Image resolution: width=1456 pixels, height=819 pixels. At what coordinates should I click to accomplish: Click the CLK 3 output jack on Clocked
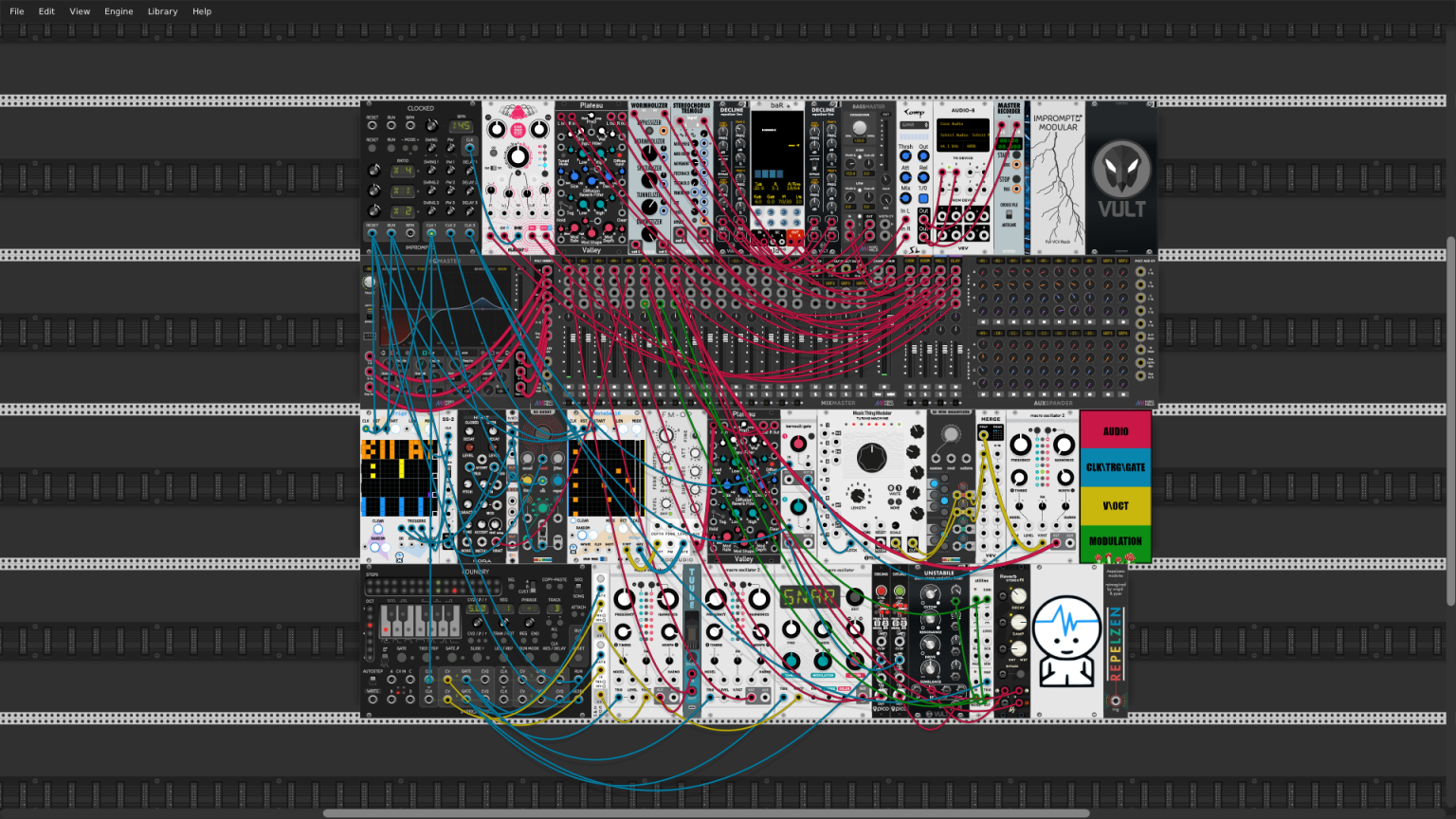point(469,232)
